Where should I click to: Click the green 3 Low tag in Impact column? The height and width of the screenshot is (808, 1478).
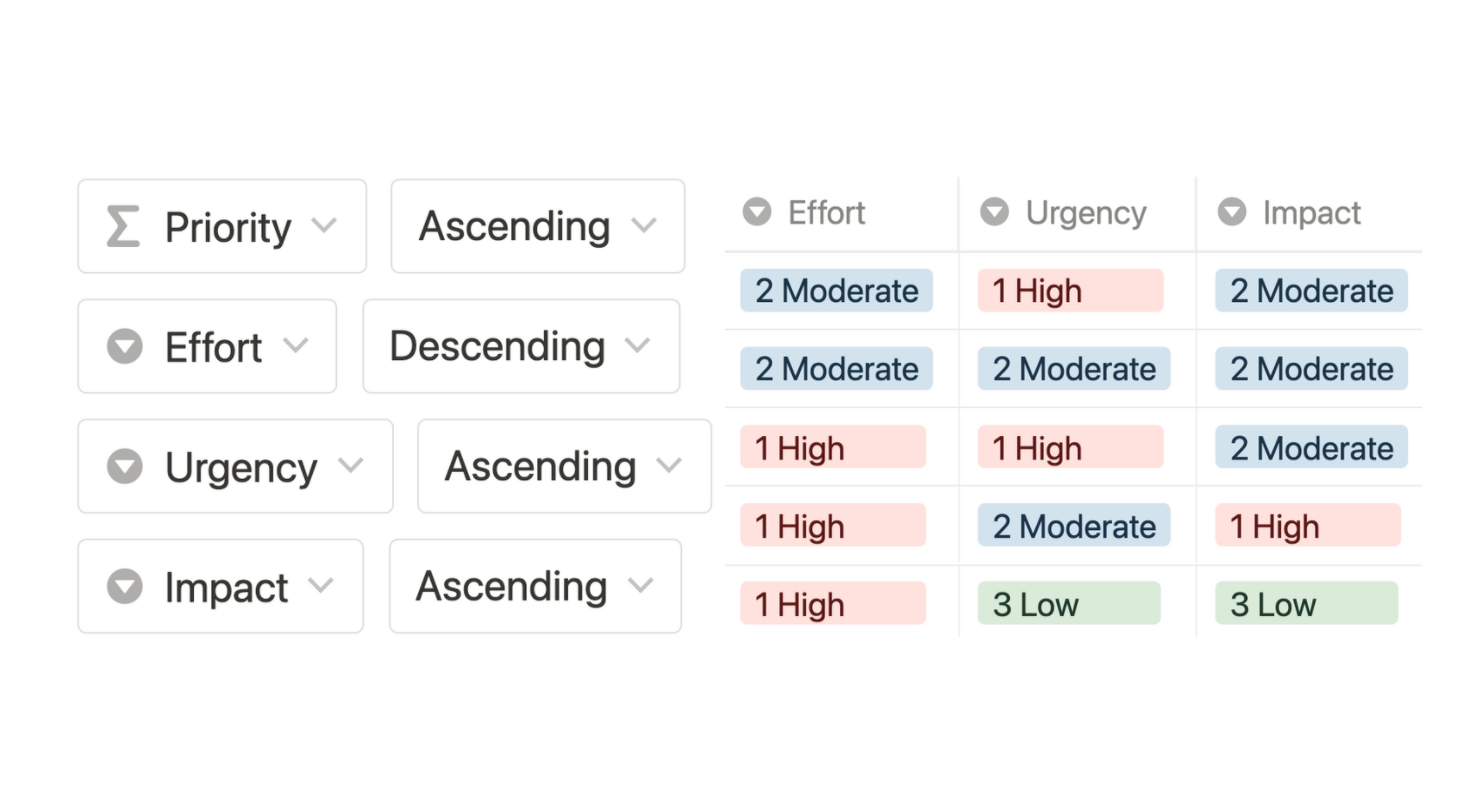(1306, 604)
